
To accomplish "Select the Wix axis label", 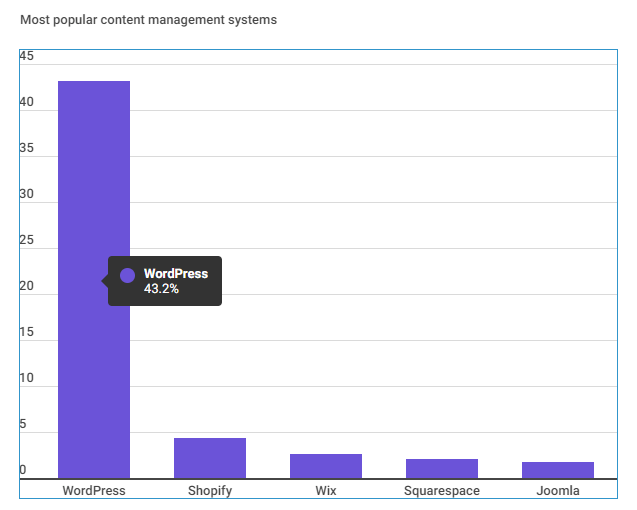I will (x=326, y=490).
